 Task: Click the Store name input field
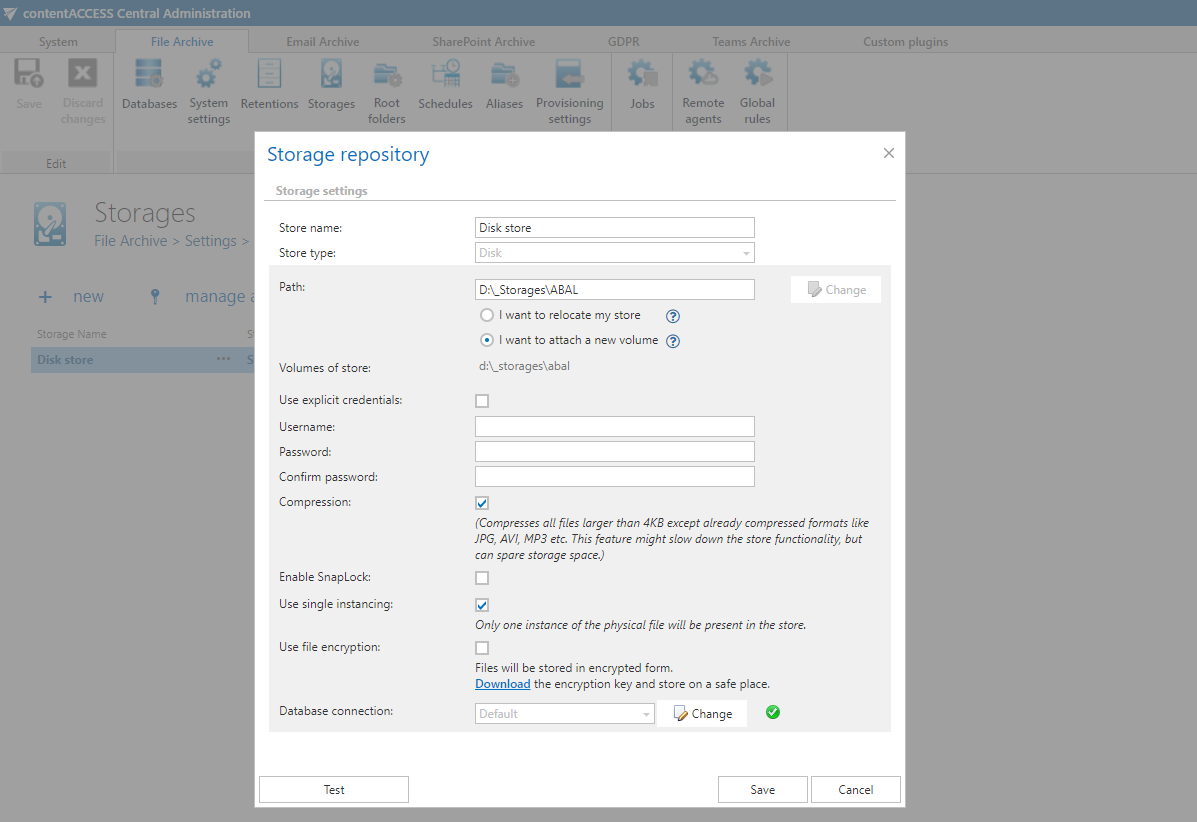(614, 228)
